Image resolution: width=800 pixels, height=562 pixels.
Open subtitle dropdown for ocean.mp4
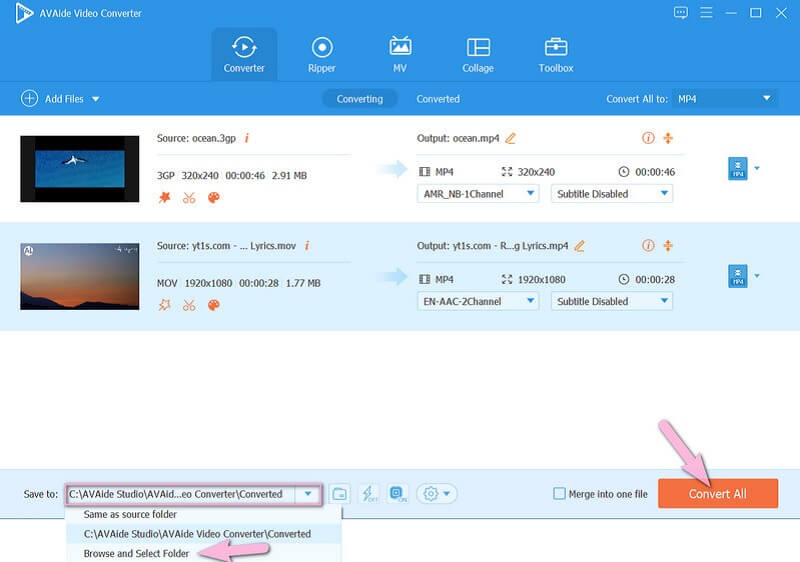coord(612,194)
